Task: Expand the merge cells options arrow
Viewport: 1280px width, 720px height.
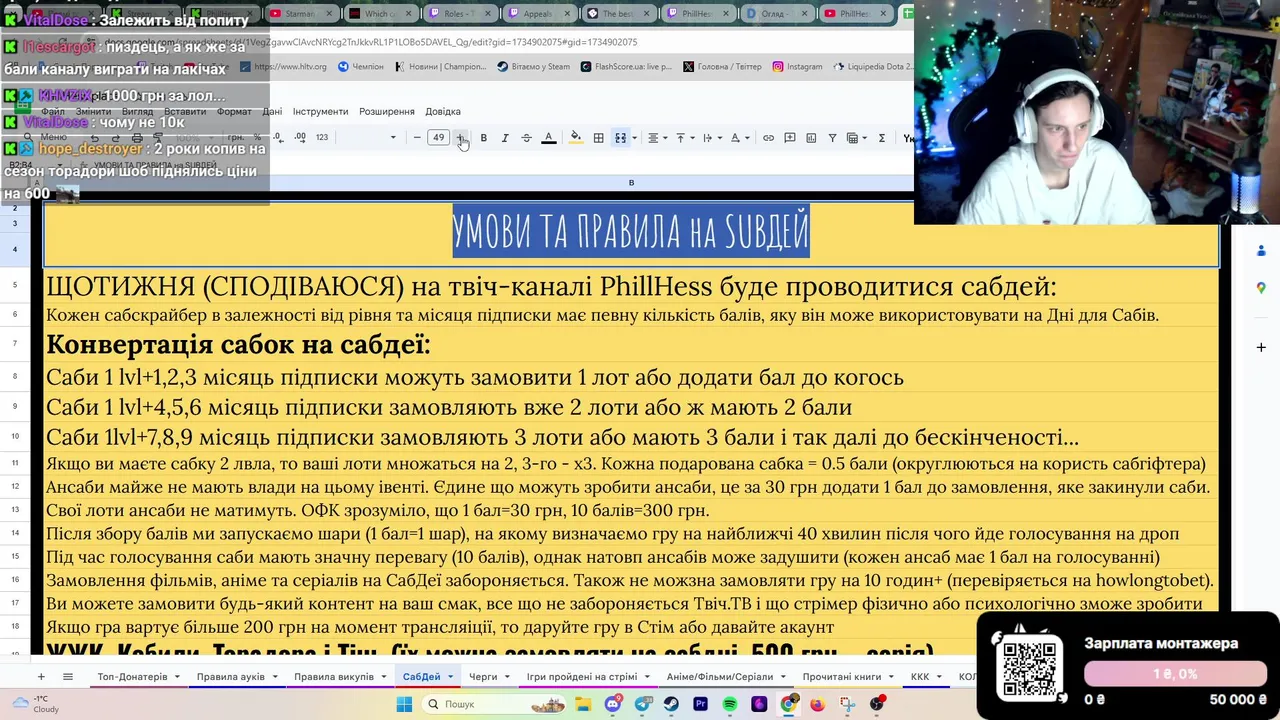Action: pyautogui.click(x=634, y=138)
